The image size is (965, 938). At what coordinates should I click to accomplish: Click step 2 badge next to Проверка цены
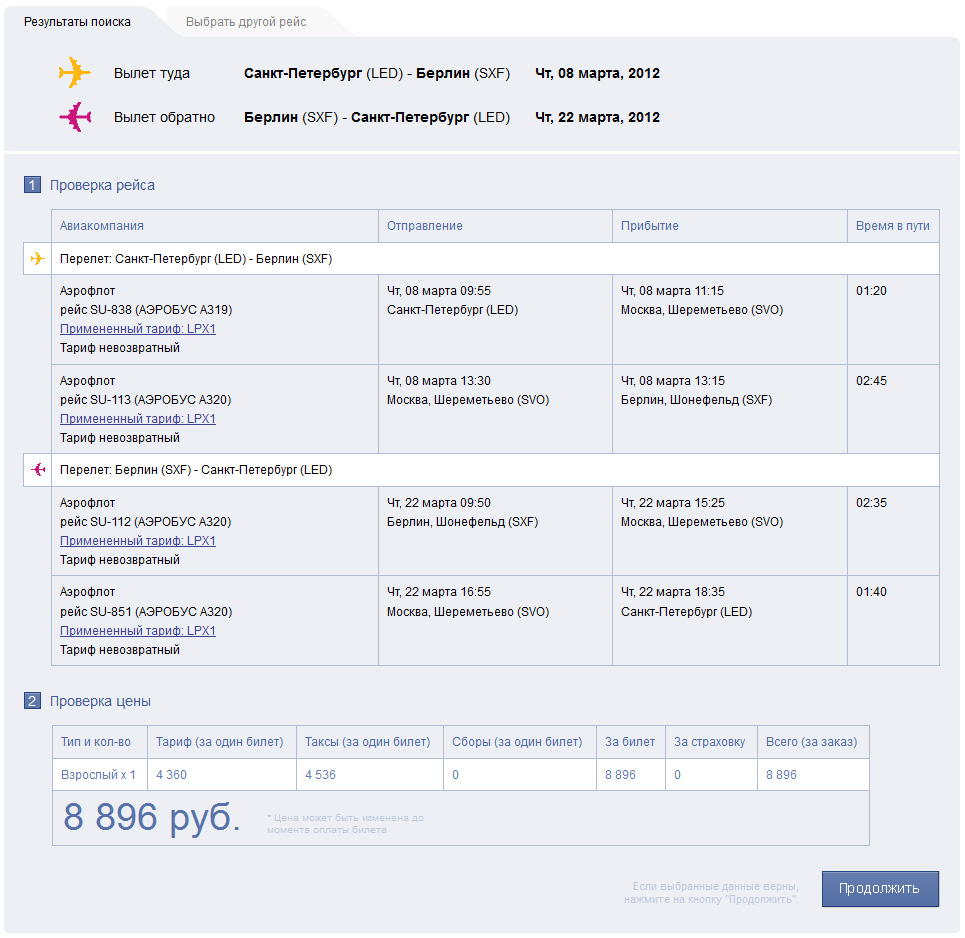(x=33, y=701)
